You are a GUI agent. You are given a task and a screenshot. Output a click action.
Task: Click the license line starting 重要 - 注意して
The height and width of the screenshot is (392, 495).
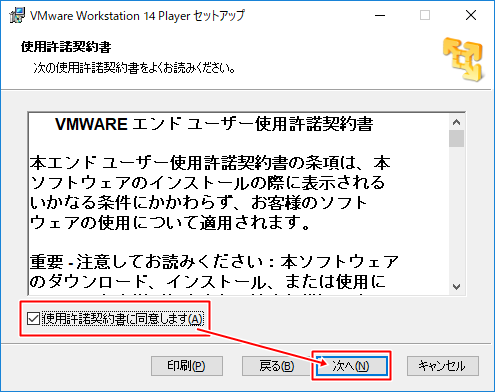214,262
